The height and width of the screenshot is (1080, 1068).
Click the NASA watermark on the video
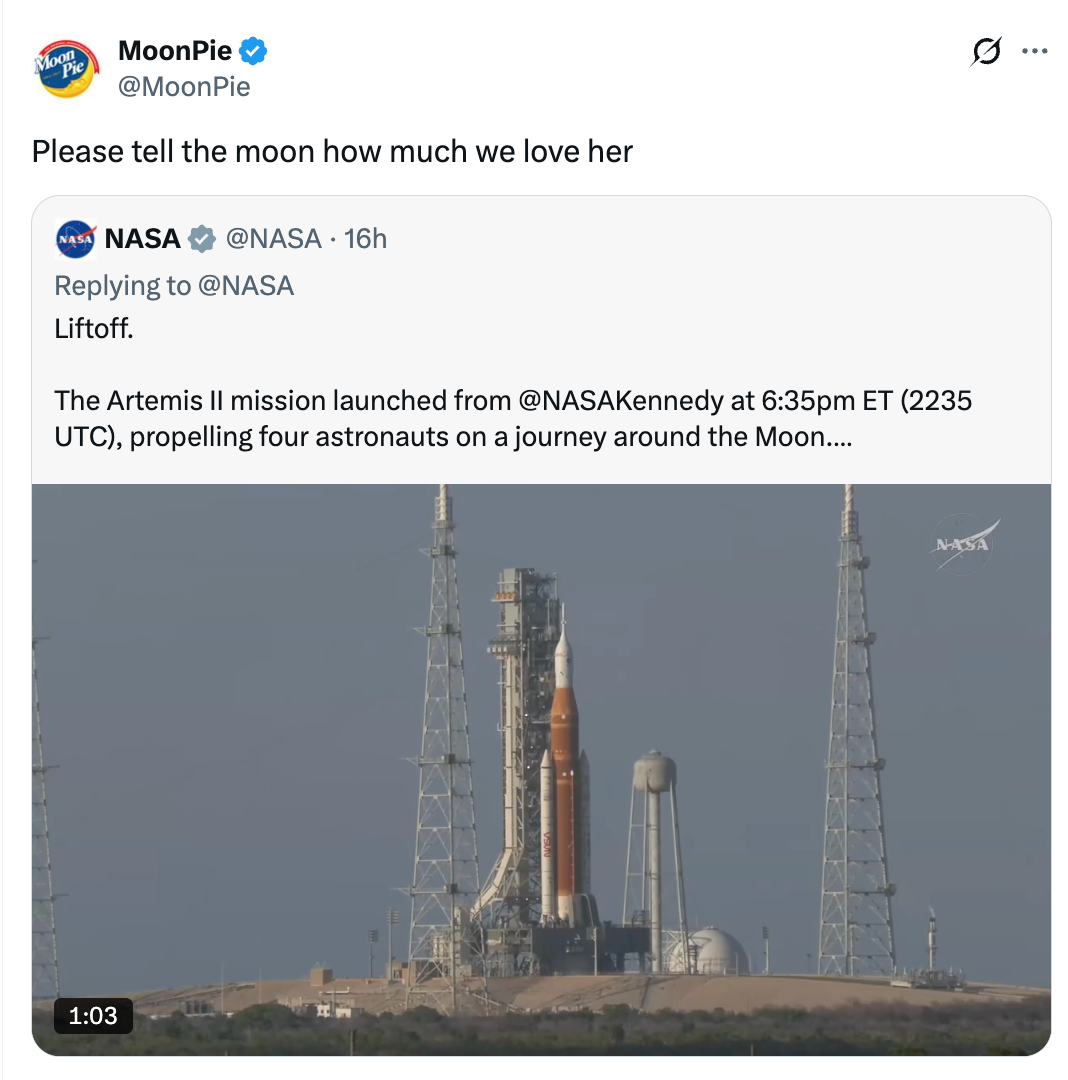pos(960,543)
